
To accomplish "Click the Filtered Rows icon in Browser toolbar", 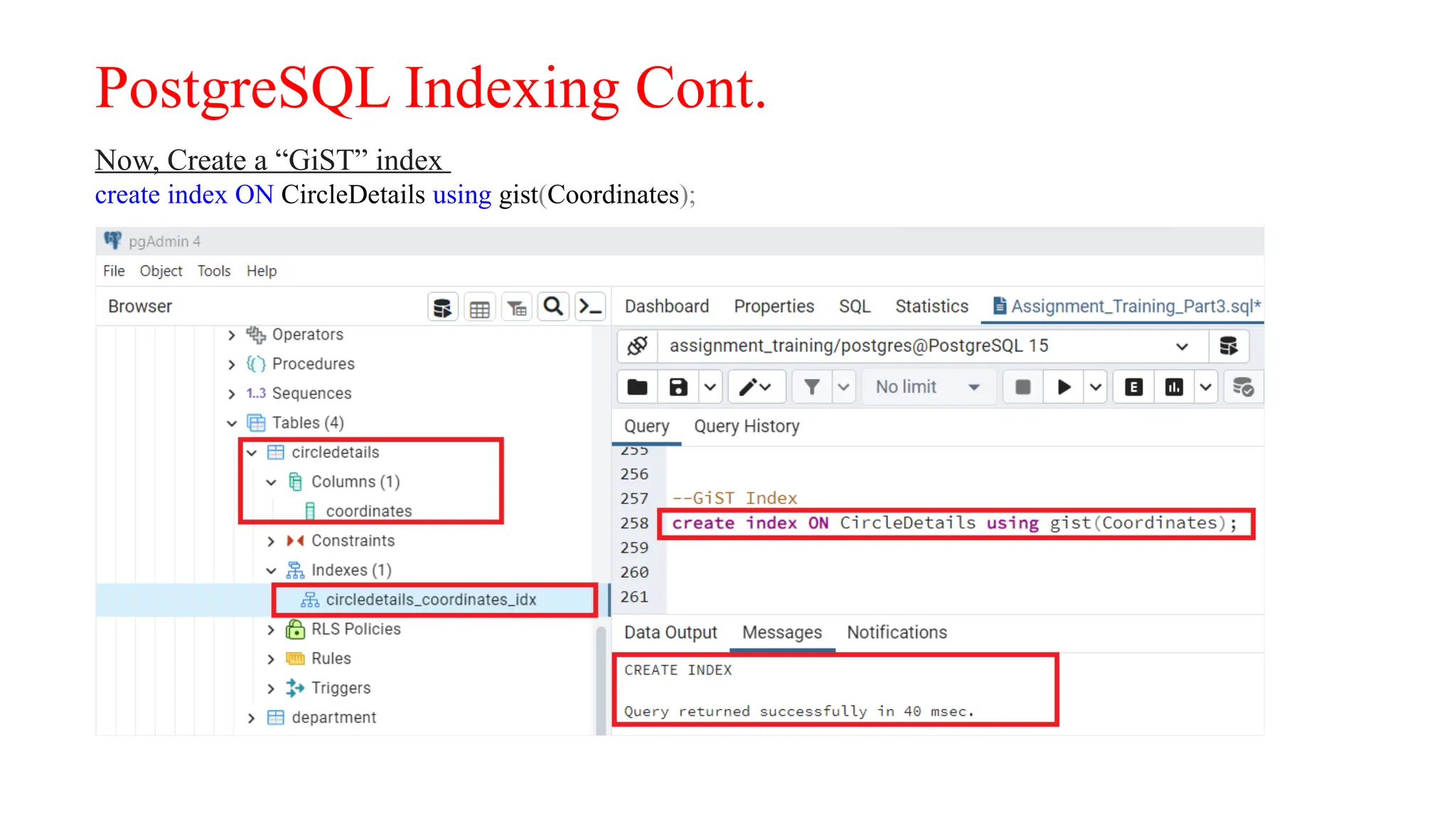I will [517, 307].
